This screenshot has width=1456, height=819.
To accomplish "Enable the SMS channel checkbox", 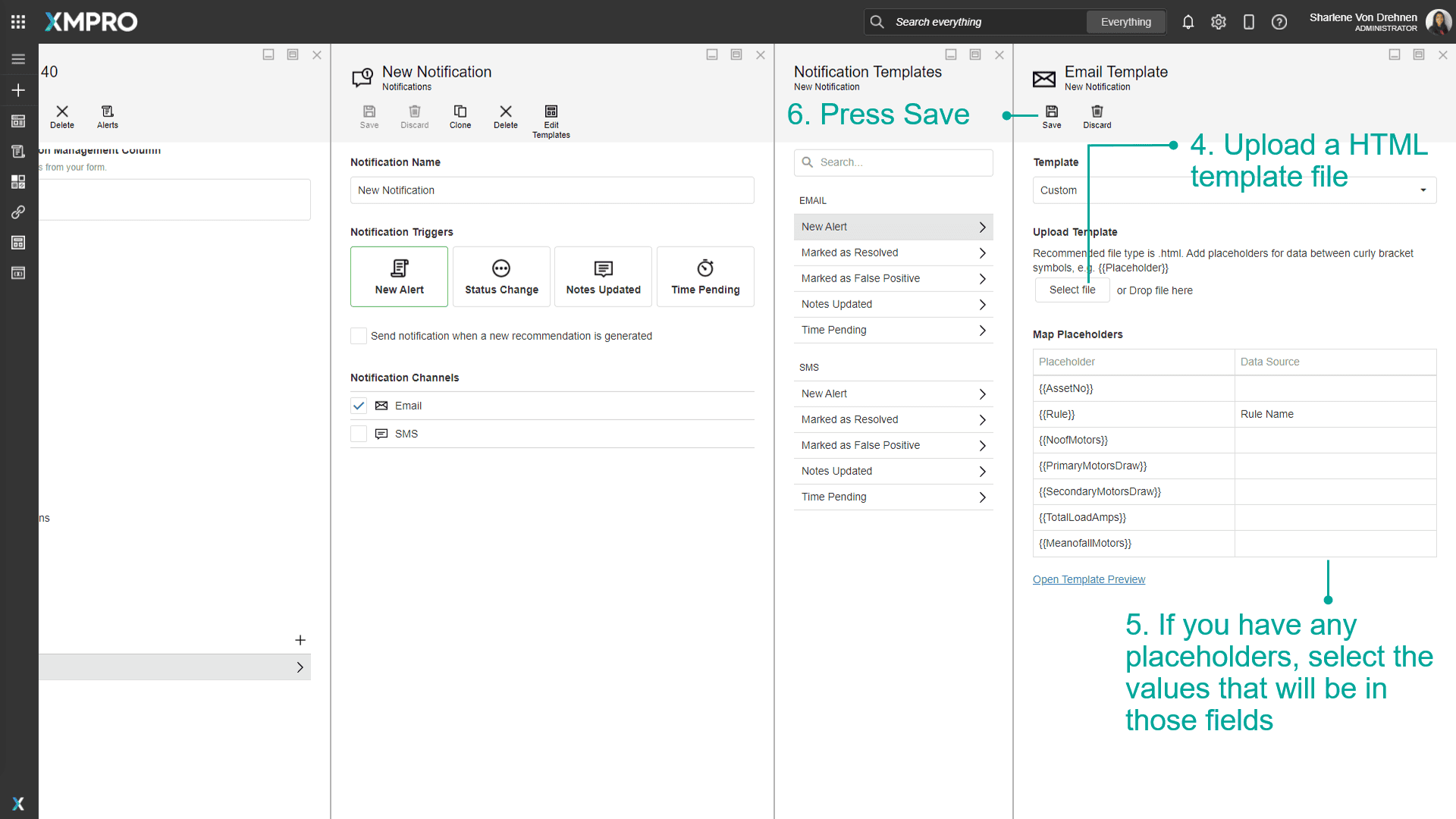I will (359, 434).
